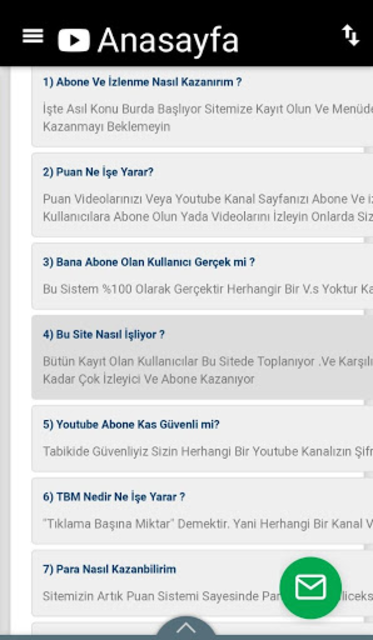Click answer text Bütün Kayıt Olan Kullanıcılar
The height and width of the screenshot is (640, 373).
pos(208,370)
